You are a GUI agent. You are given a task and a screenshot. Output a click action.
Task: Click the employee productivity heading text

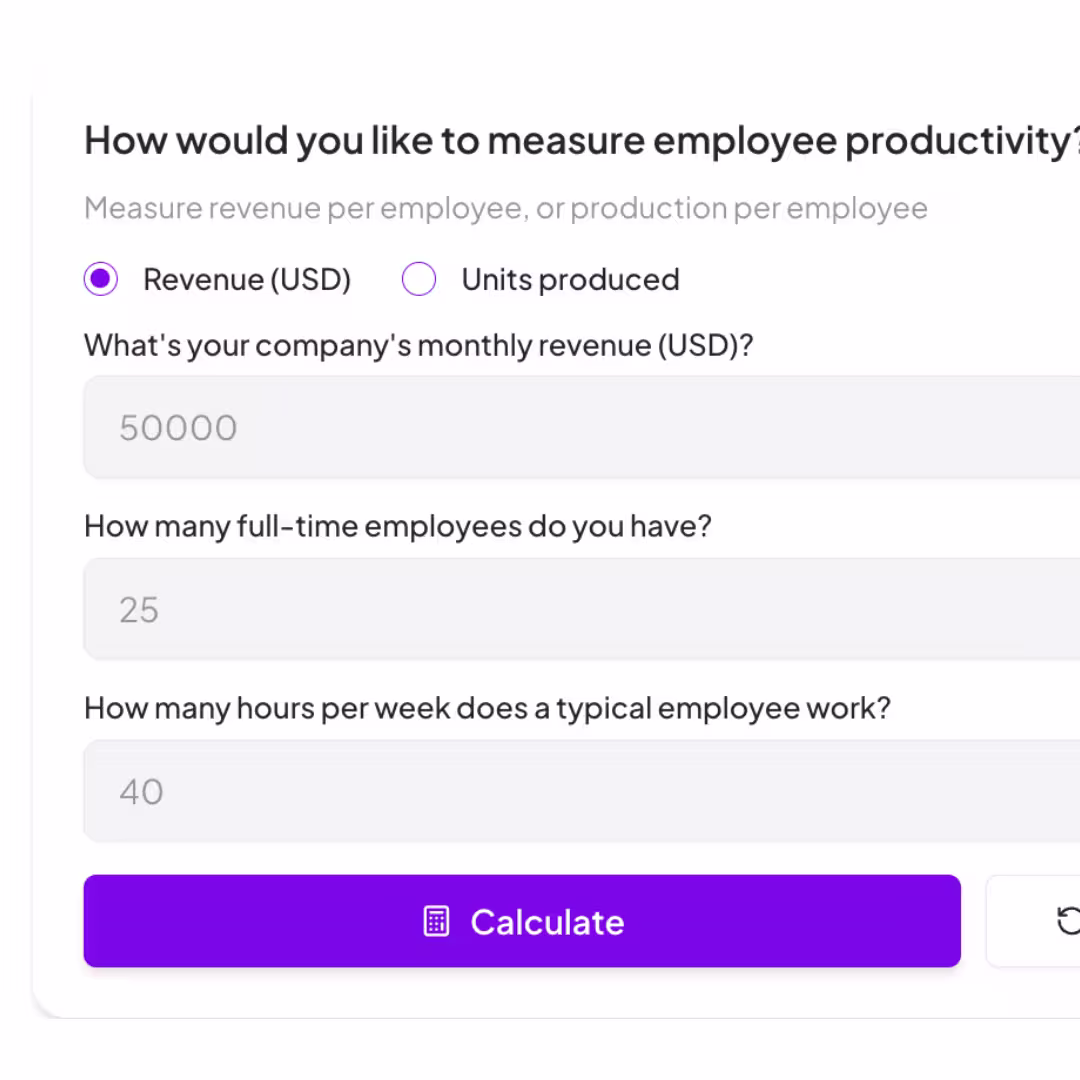(581, 141)
